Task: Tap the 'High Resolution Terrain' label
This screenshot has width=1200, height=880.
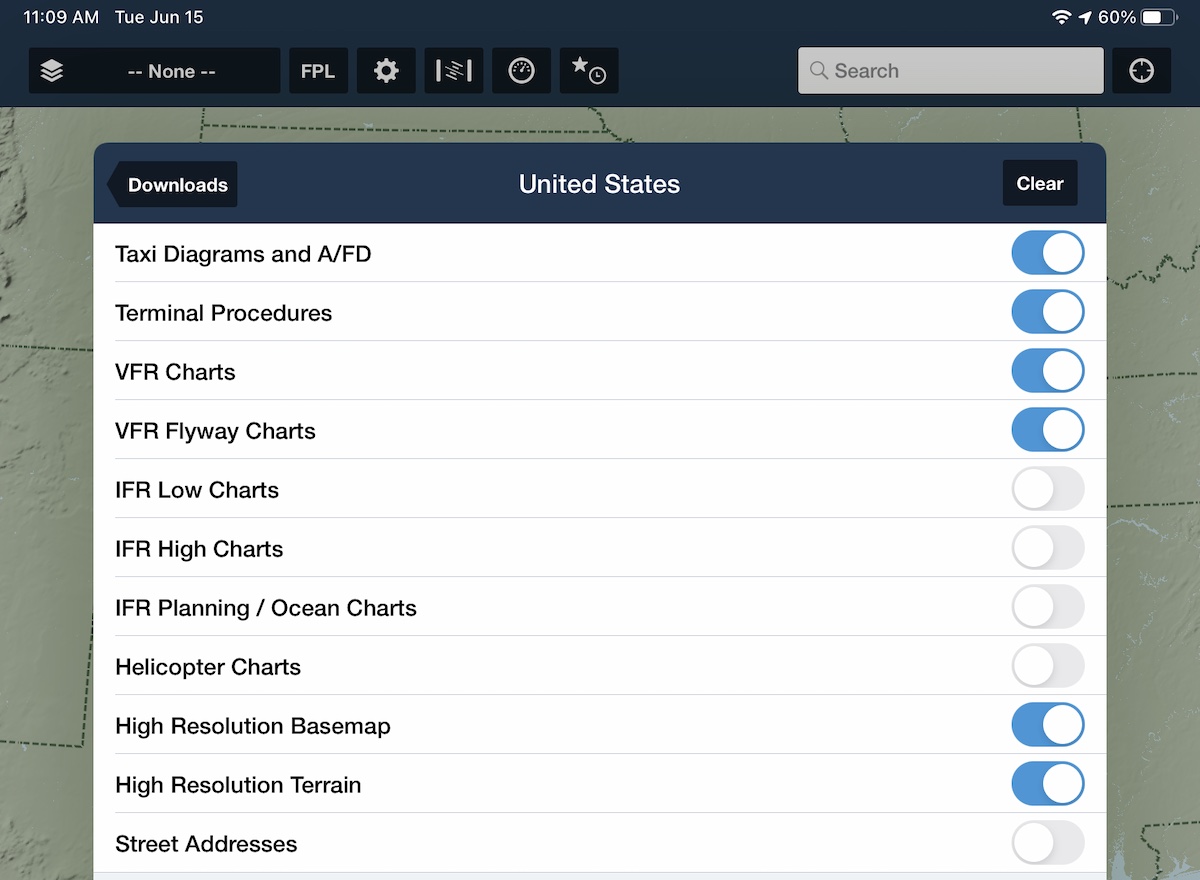Action: pos(238,785)
